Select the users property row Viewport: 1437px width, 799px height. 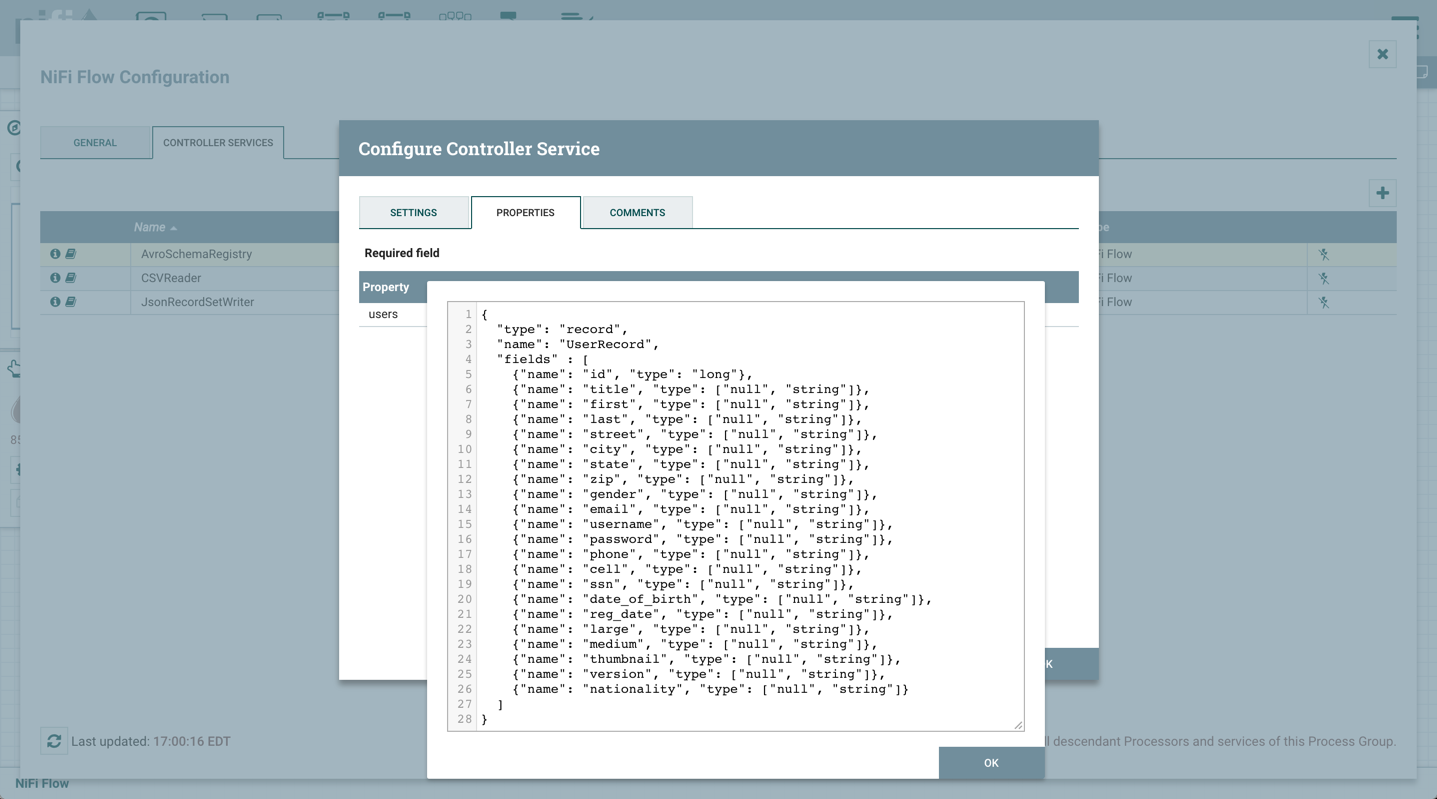(383, 314)
